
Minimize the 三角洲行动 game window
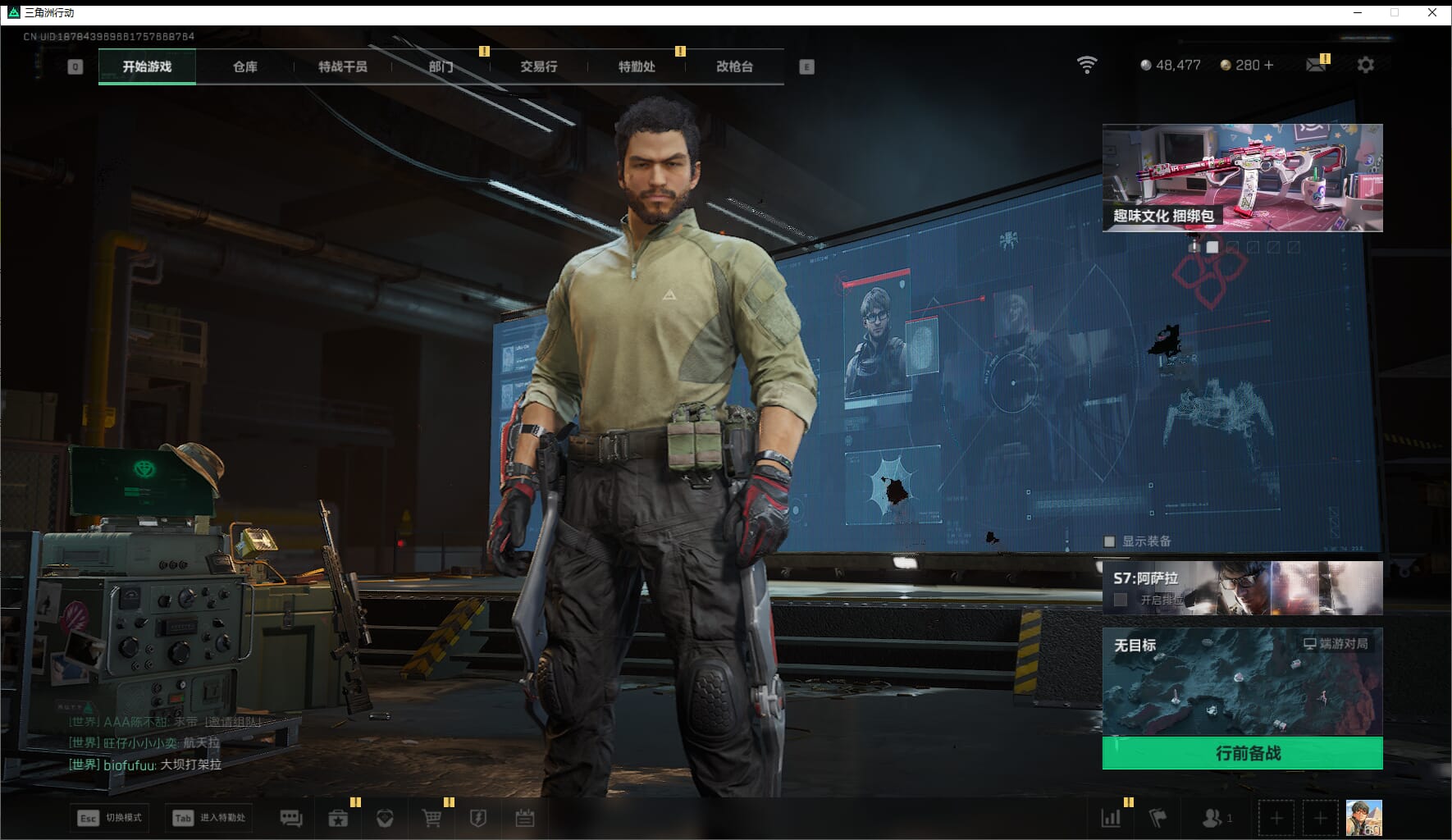(x=1358, y=12)
